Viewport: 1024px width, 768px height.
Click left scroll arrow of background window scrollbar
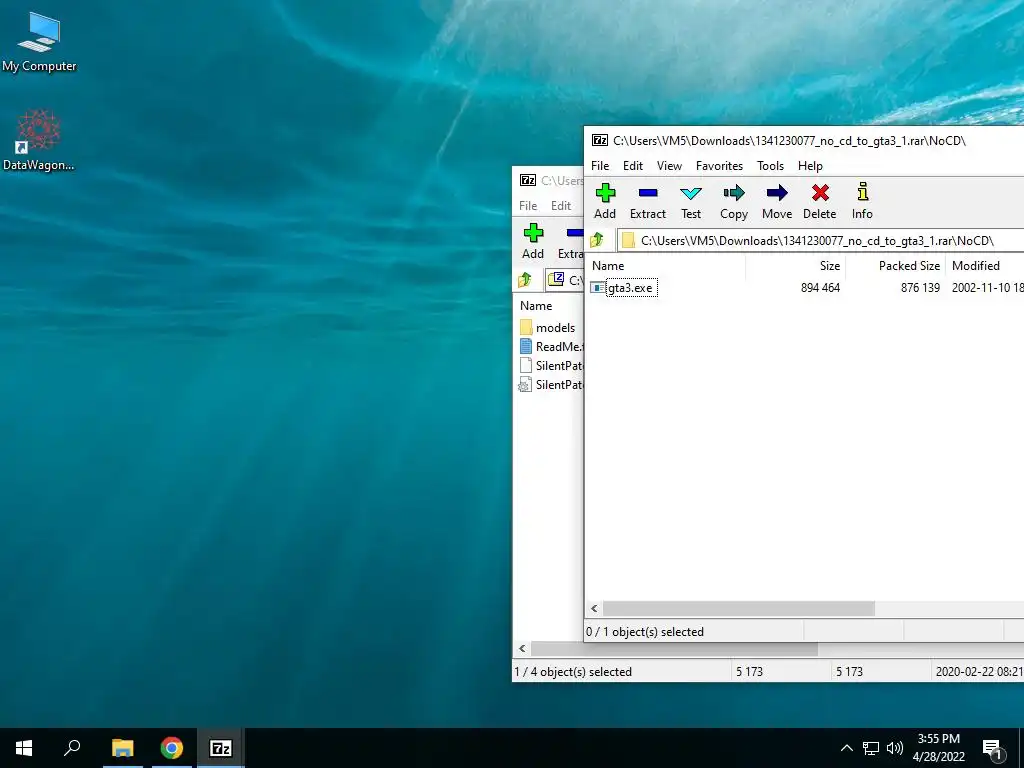(x=522, y=648)
